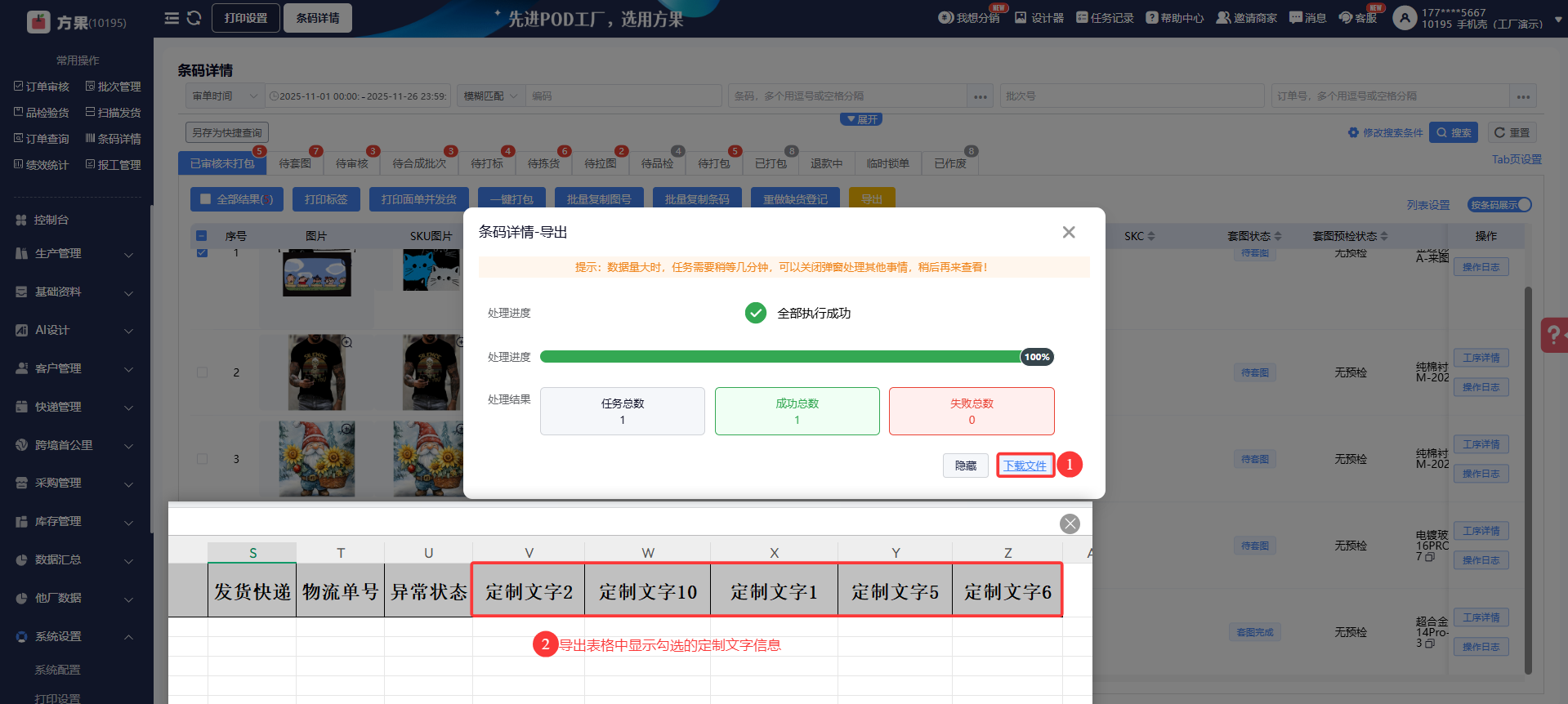This screenshot has height=704, width=1568.
Task: Toggle the 按条码展示 switch
Action: tap(1499, 205)
